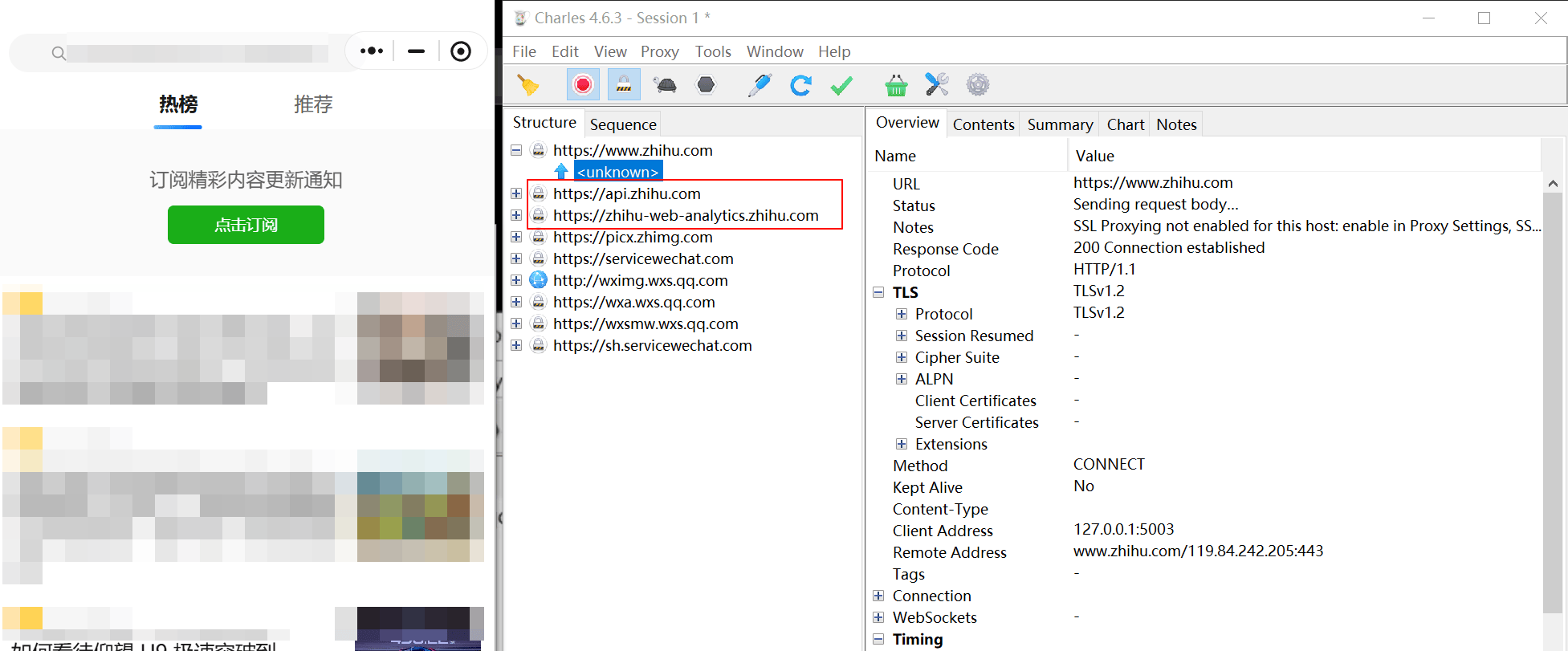Open the mini program three-dots menu

[372, 51]
